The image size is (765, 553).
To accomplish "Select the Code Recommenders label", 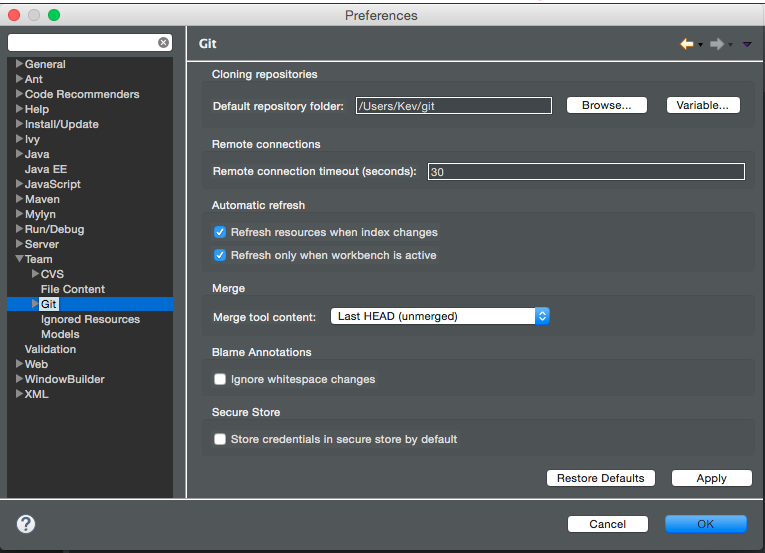I will (82, 94).
